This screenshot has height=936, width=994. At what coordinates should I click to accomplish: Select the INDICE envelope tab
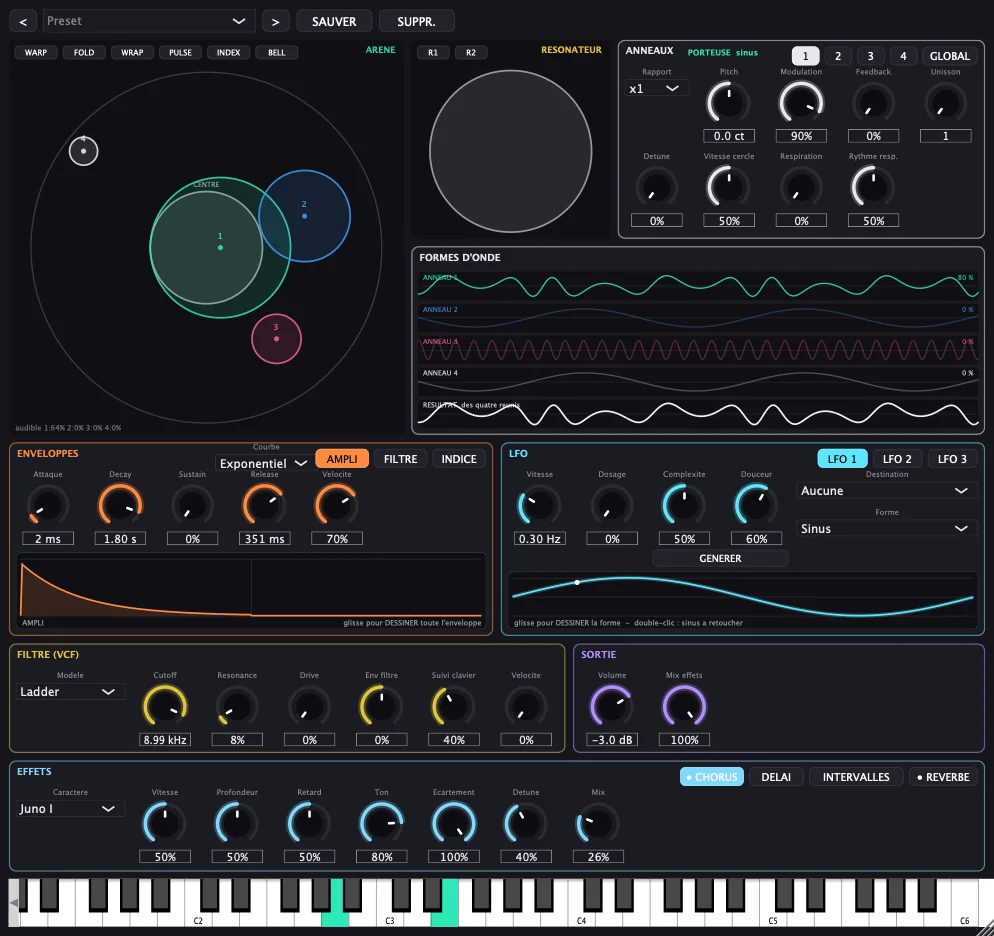click(459, 459)
